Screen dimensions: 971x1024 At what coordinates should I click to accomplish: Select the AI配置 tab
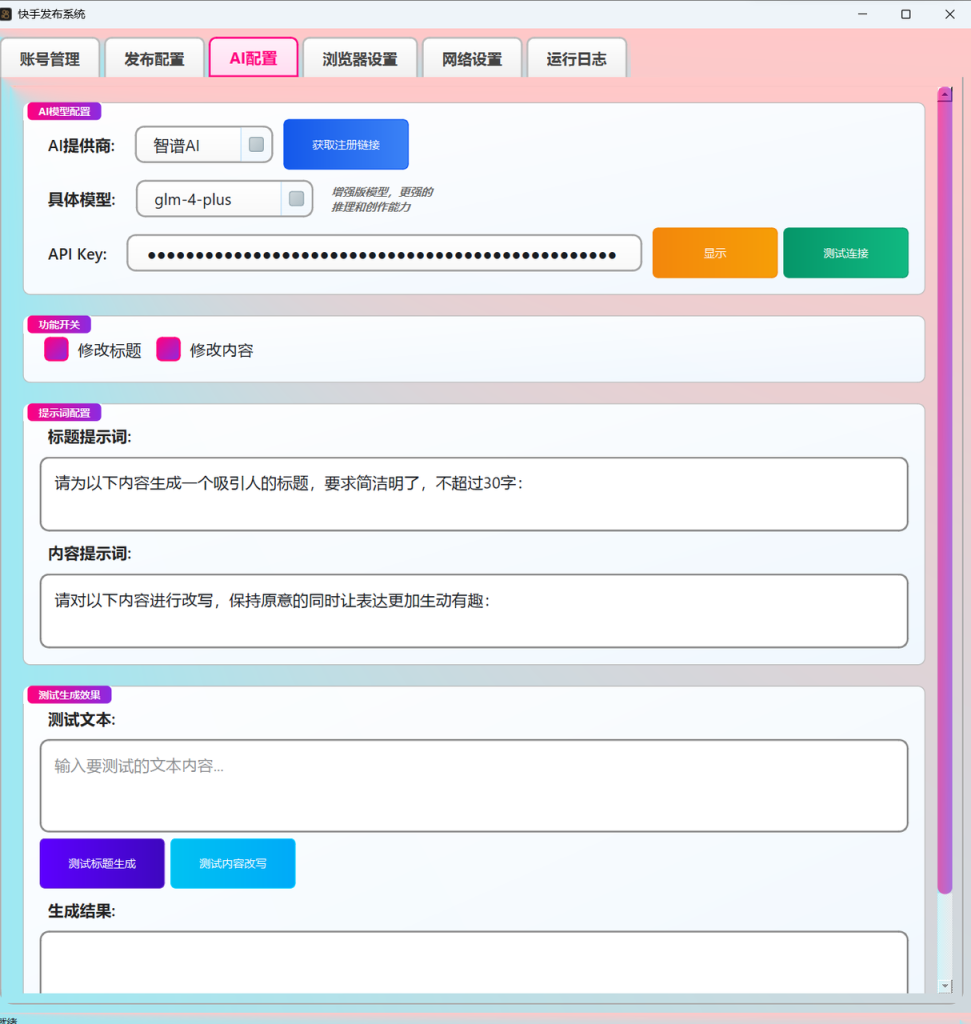pyautogui.click(x=253, y=58)
